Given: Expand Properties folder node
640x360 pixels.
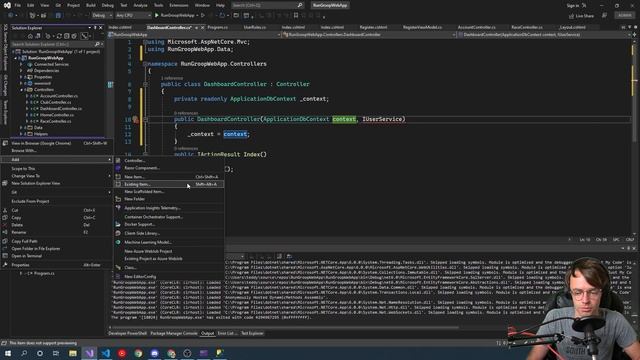Looking at the screenshot, I should click(x=21, y=77).
